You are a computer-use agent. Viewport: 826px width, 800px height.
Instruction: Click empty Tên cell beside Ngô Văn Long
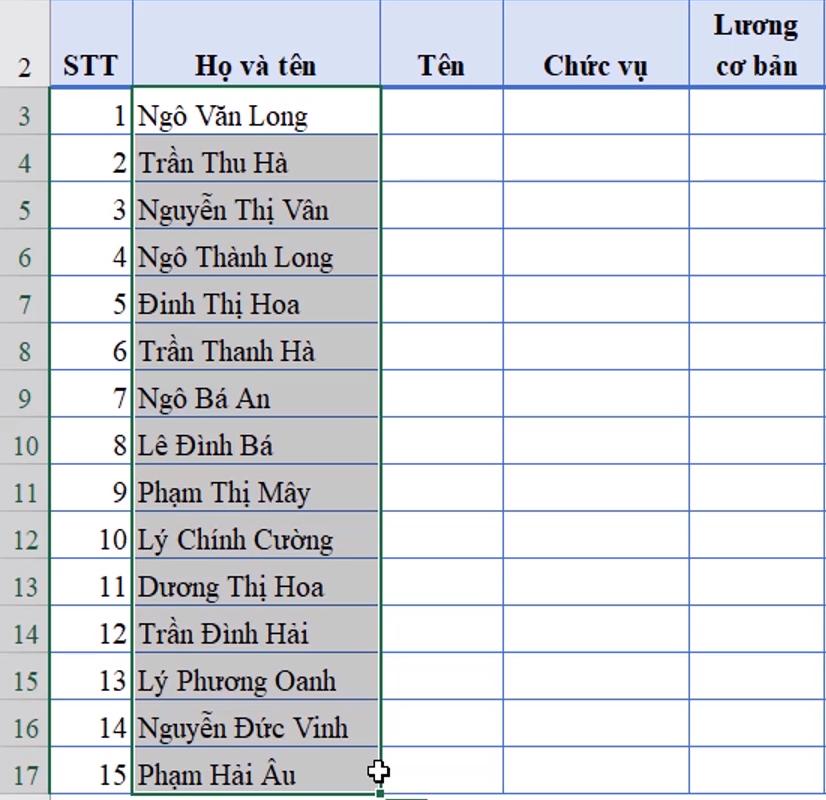pos(441,116)
